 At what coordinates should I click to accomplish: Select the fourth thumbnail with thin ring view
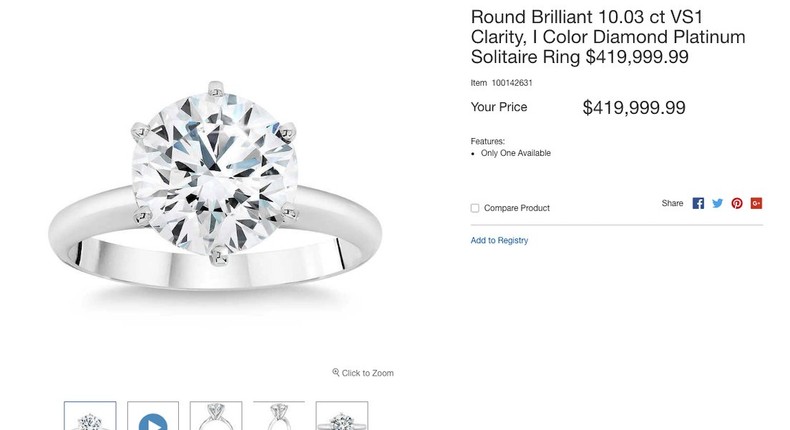pos(279,418)
